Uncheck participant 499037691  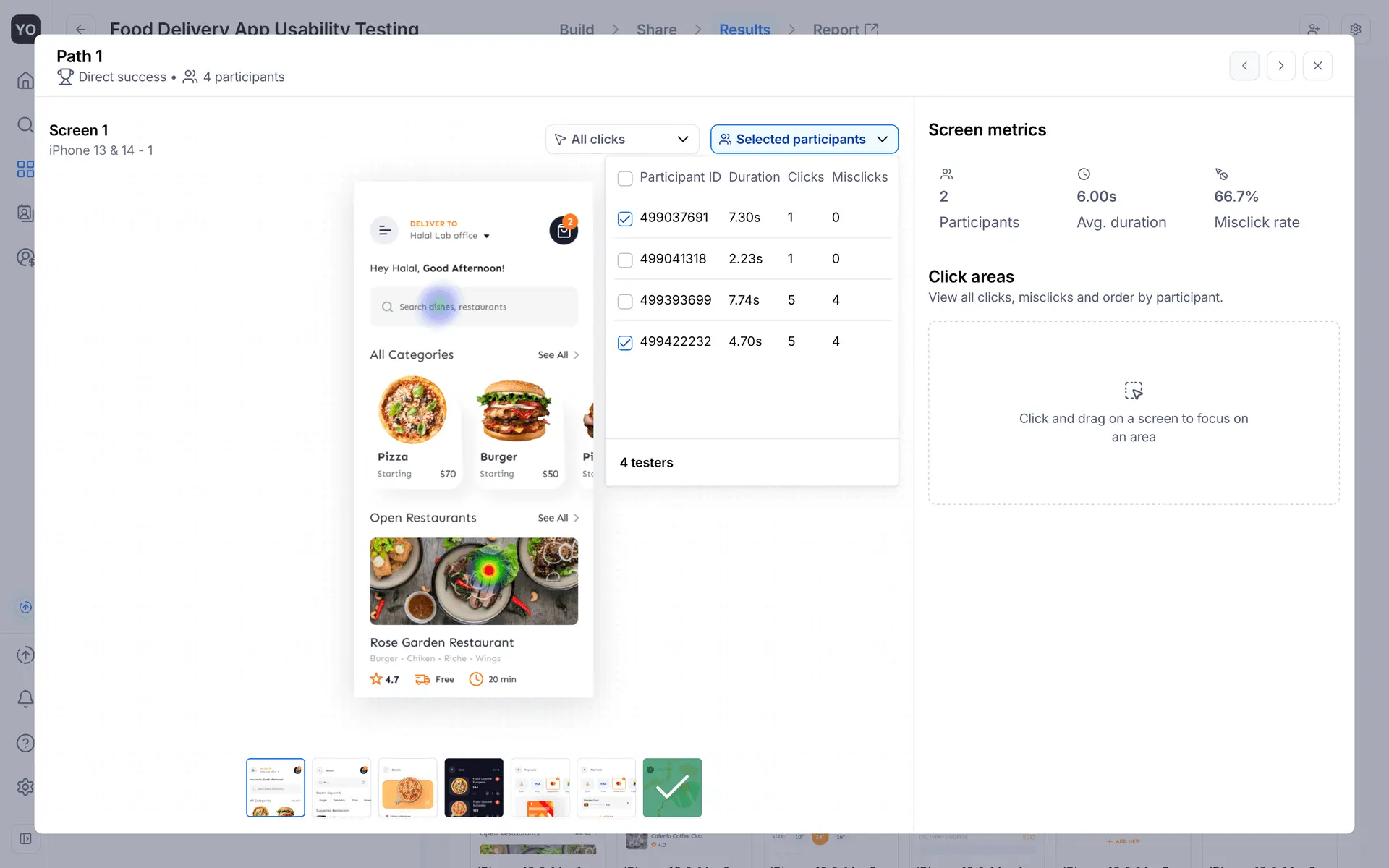[x=625, y=218]
